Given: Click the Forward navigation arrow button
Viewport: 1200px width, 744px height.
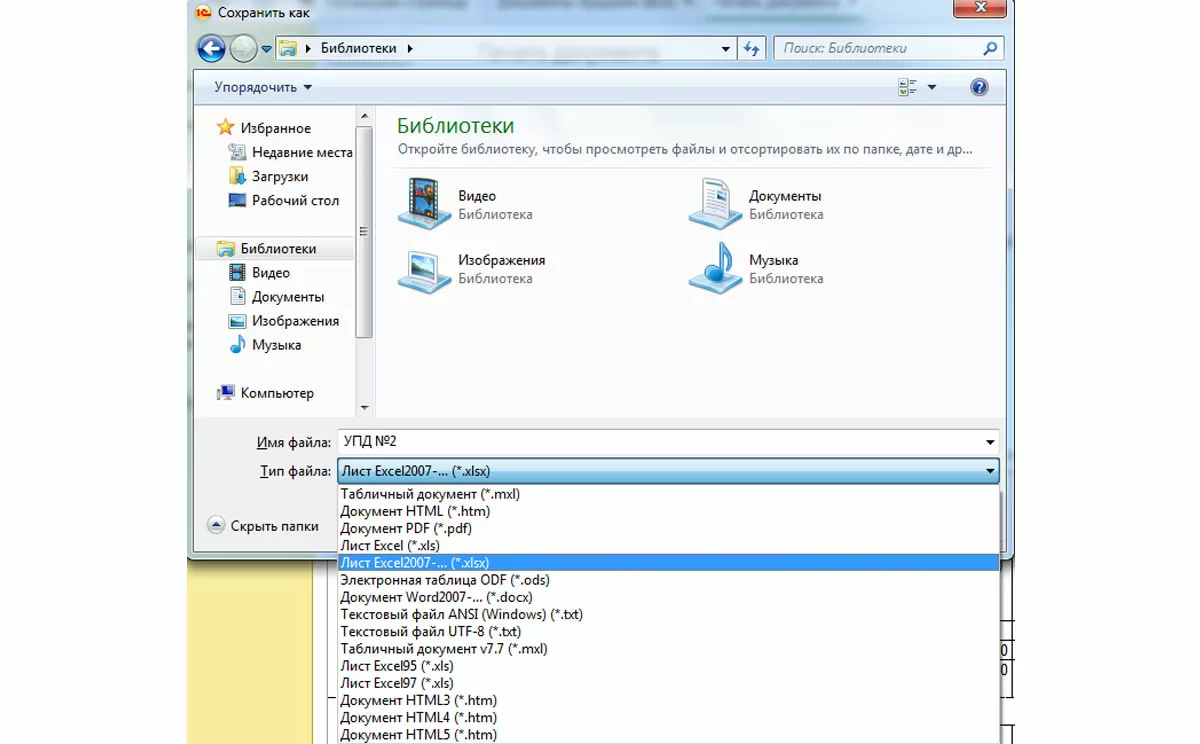Looking at the screenshot, I should [243, 48].
